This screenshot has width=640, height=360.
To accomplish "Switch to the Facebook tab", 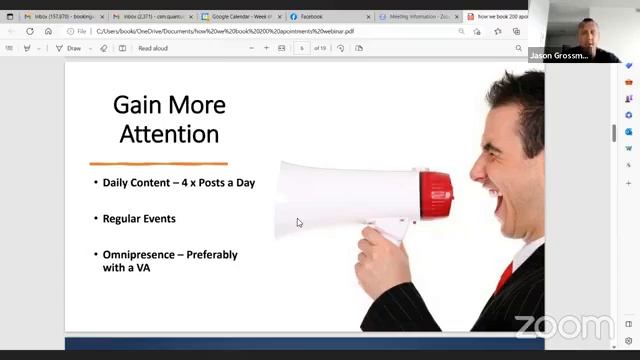I will pyautogui.click(x=329, y=17).
